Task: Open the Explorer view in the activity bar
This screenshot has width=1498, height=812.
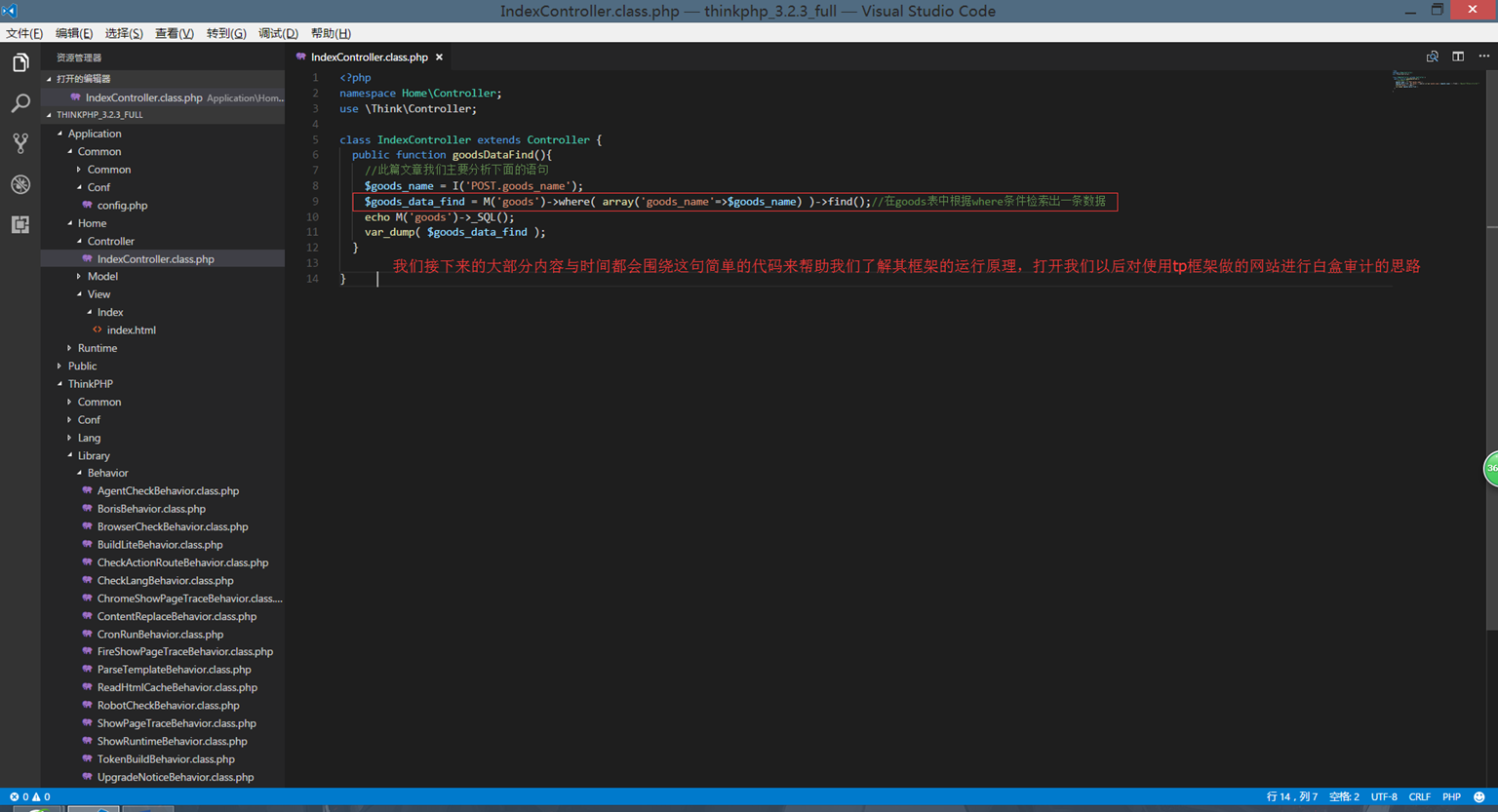Action: pos(20,63)
